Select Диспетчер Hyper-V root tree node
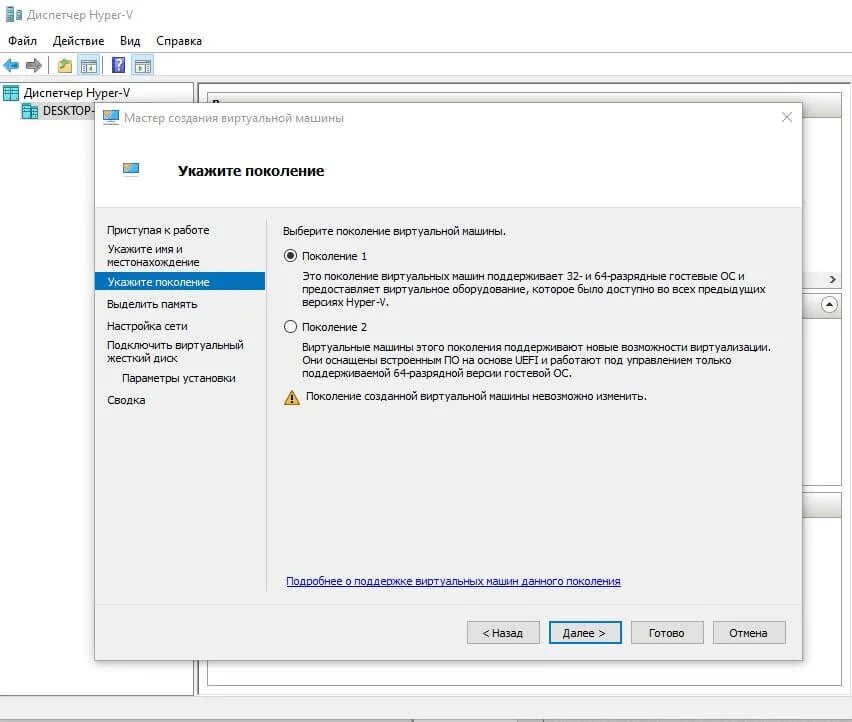 coord(77,93)
